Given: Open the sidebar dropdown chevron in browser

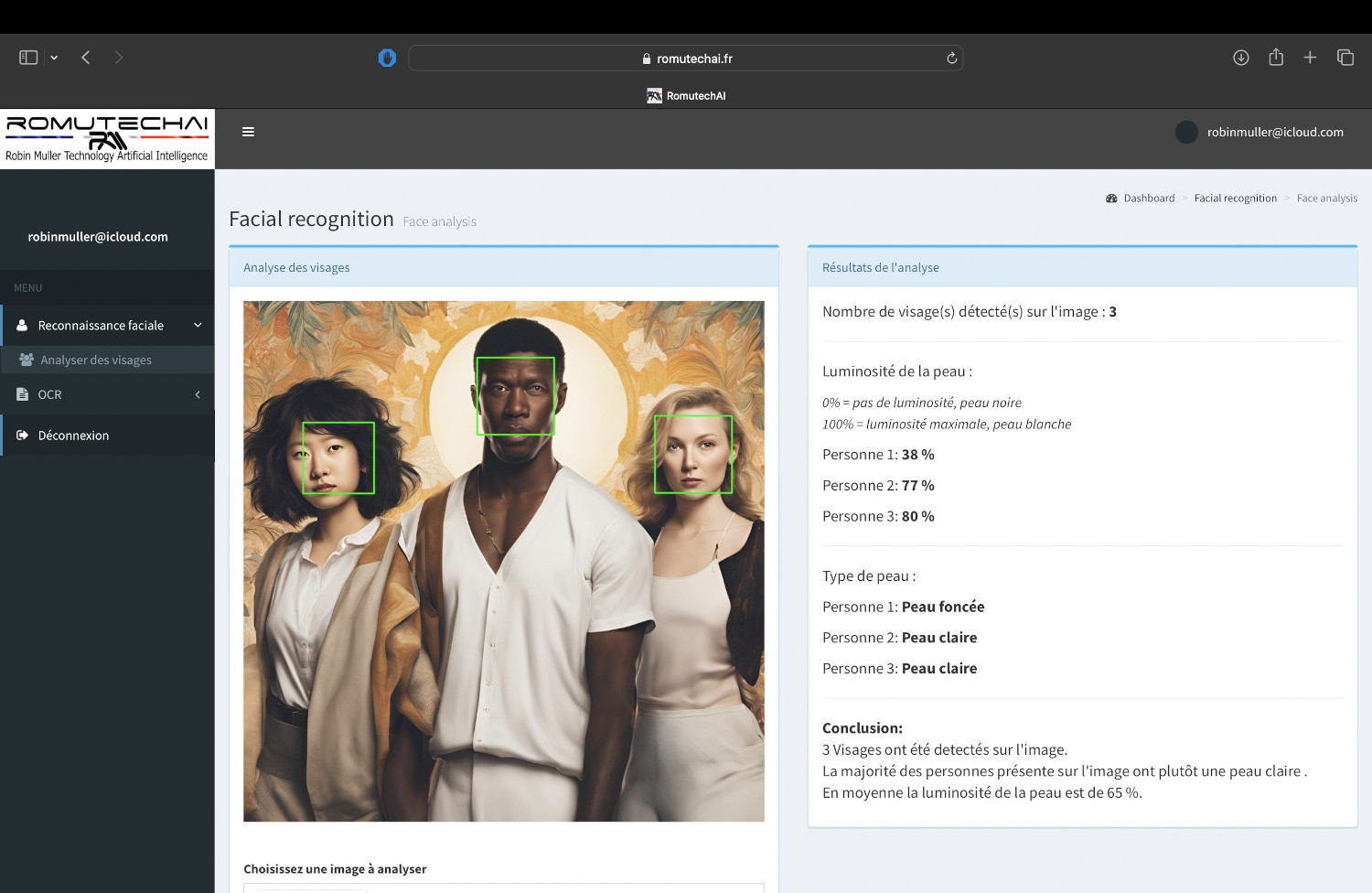Looking at the screenshot, I should (x=54, y=58).
